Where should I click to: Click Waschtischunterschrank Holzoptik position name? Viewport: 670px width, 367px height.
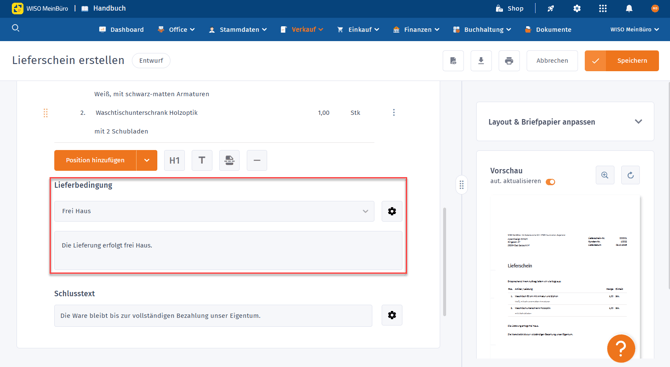pyautogui.click(x=147, y=113)
